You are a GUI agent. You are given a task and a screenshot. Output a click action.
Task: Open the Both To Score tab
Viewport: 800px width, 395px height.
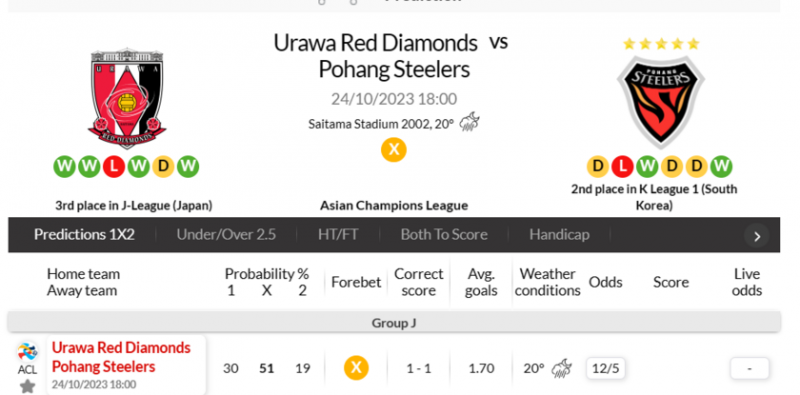pyautogui.click(x=444, y=235)
